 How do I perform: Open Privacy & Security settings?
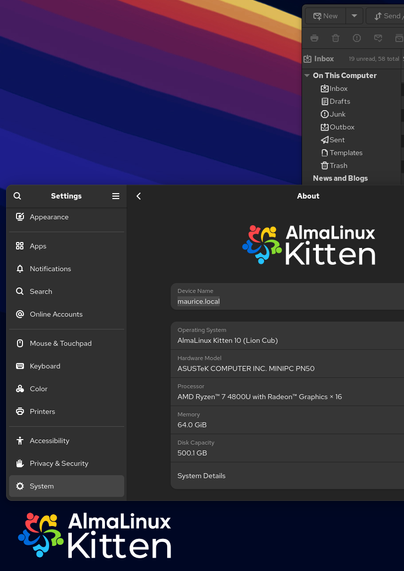point(67,463)
